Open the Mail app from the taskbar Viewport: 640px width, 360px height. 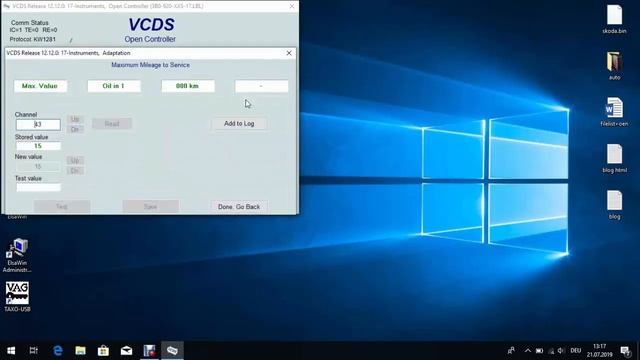click(x=126, y=350)
